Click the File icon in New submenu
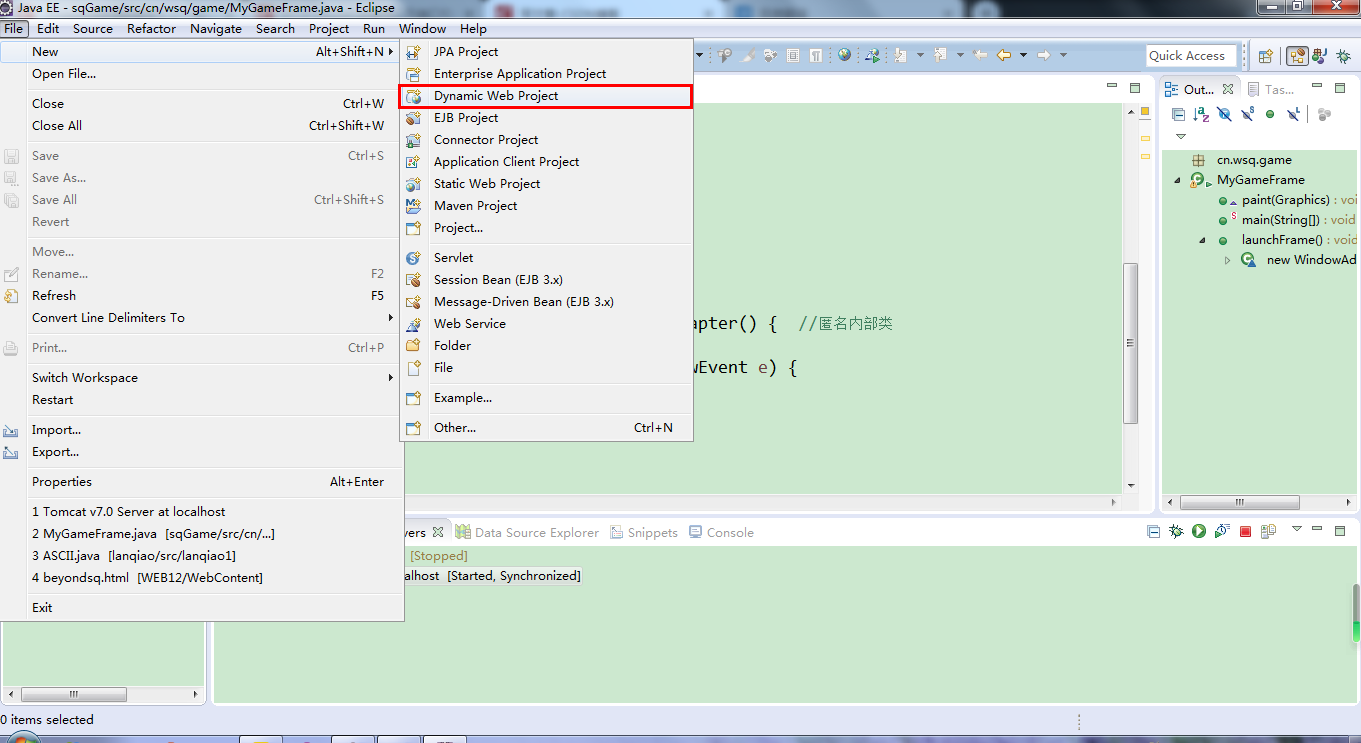The image size is (1361, 743). (x=414, y=368)
